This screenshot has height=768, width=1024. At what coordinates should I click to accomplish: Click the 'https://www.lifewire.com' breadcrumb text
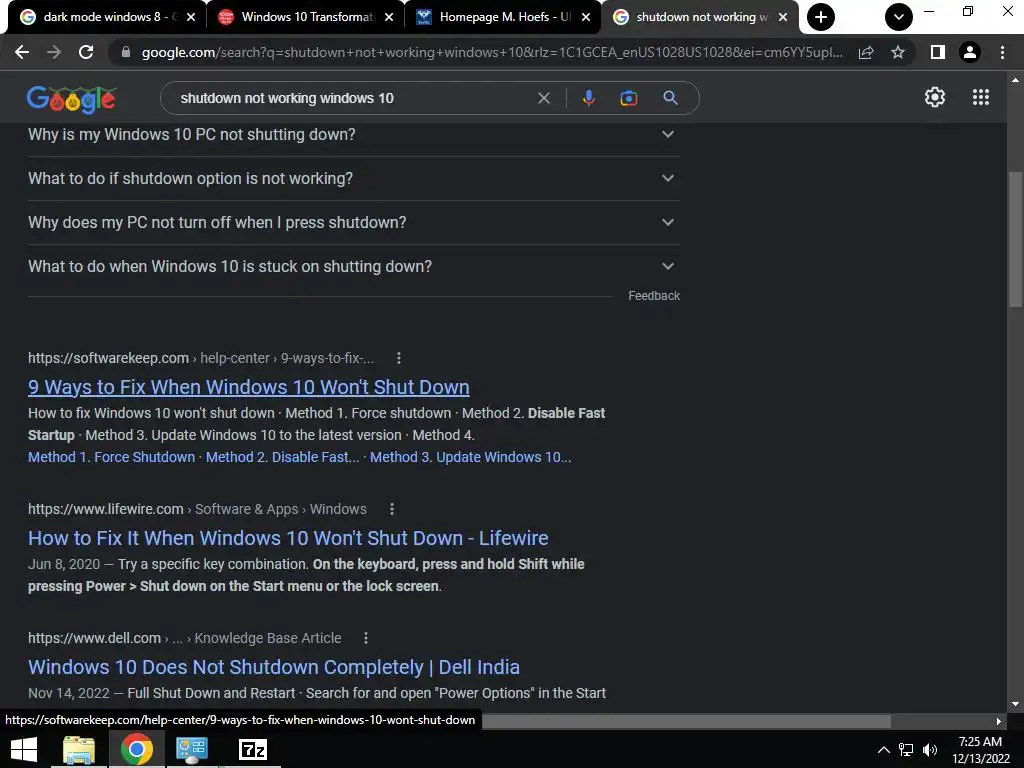coord(106,509)
